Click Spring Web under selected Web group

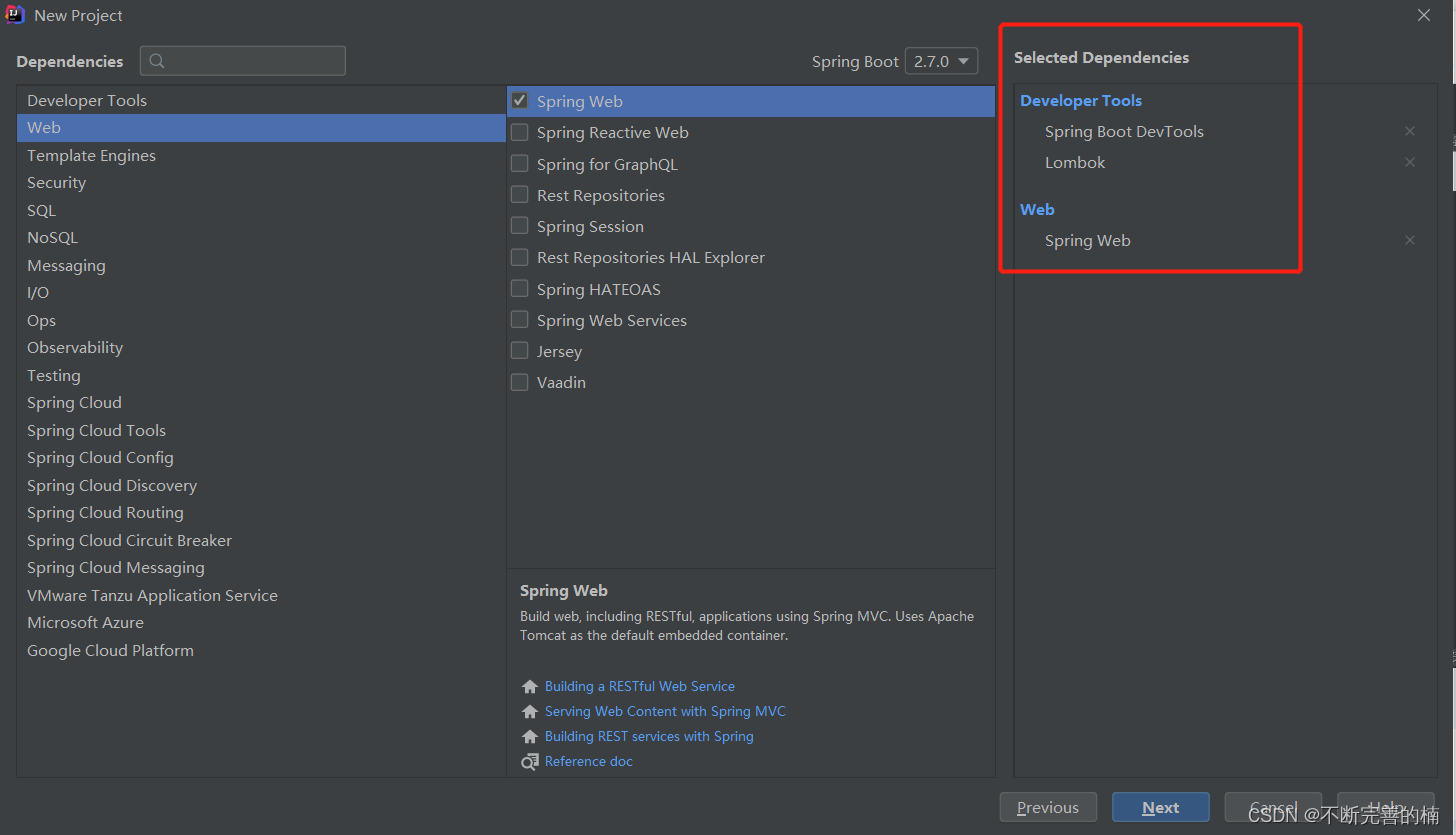click(1087, 241)
